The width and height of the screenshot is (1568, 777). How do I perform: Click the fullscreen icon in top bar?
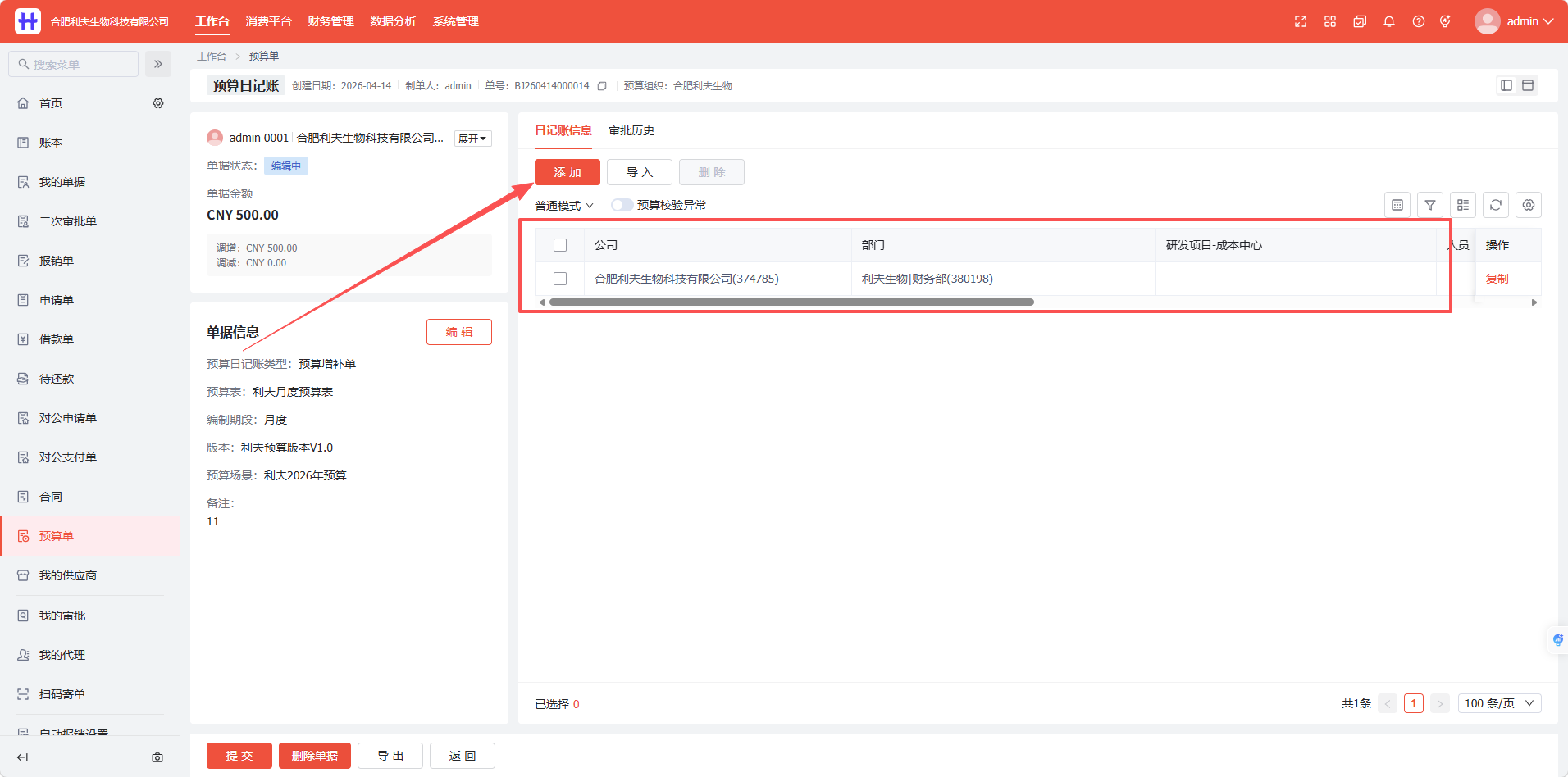point(1301,21)
